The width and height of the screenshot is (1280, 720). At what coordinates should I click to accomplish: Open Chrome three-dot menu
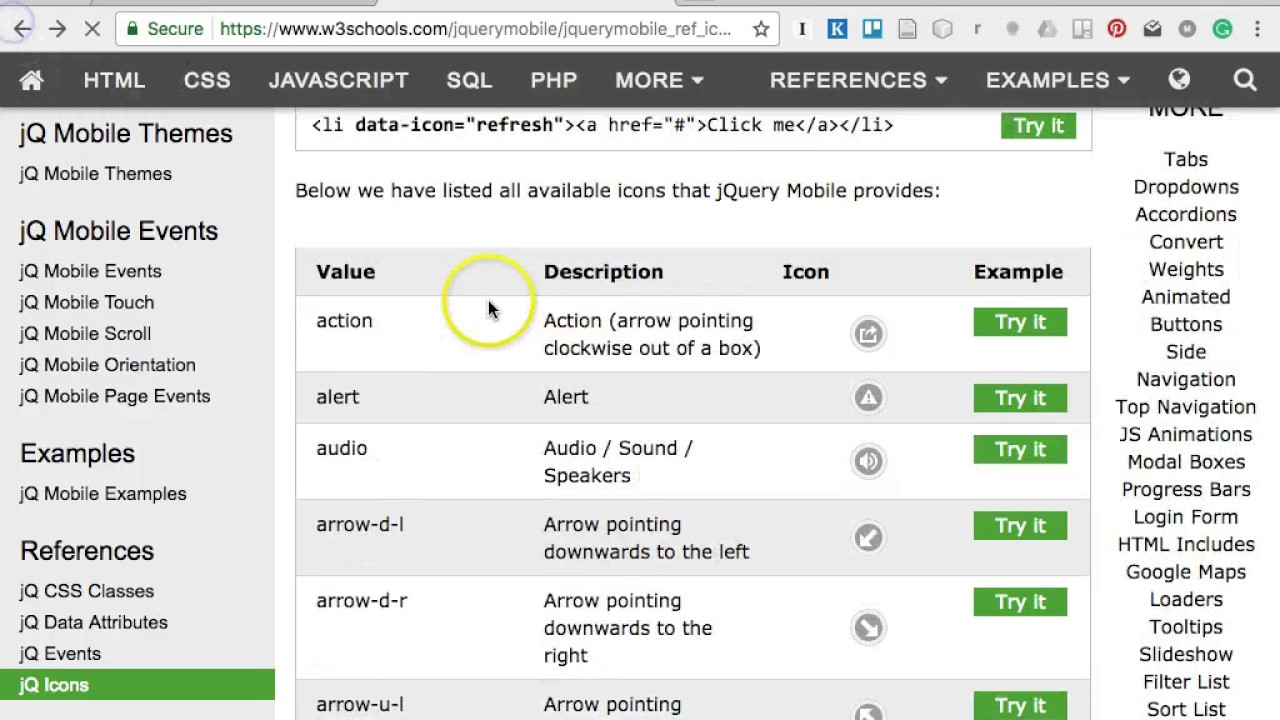point(1257,29)
